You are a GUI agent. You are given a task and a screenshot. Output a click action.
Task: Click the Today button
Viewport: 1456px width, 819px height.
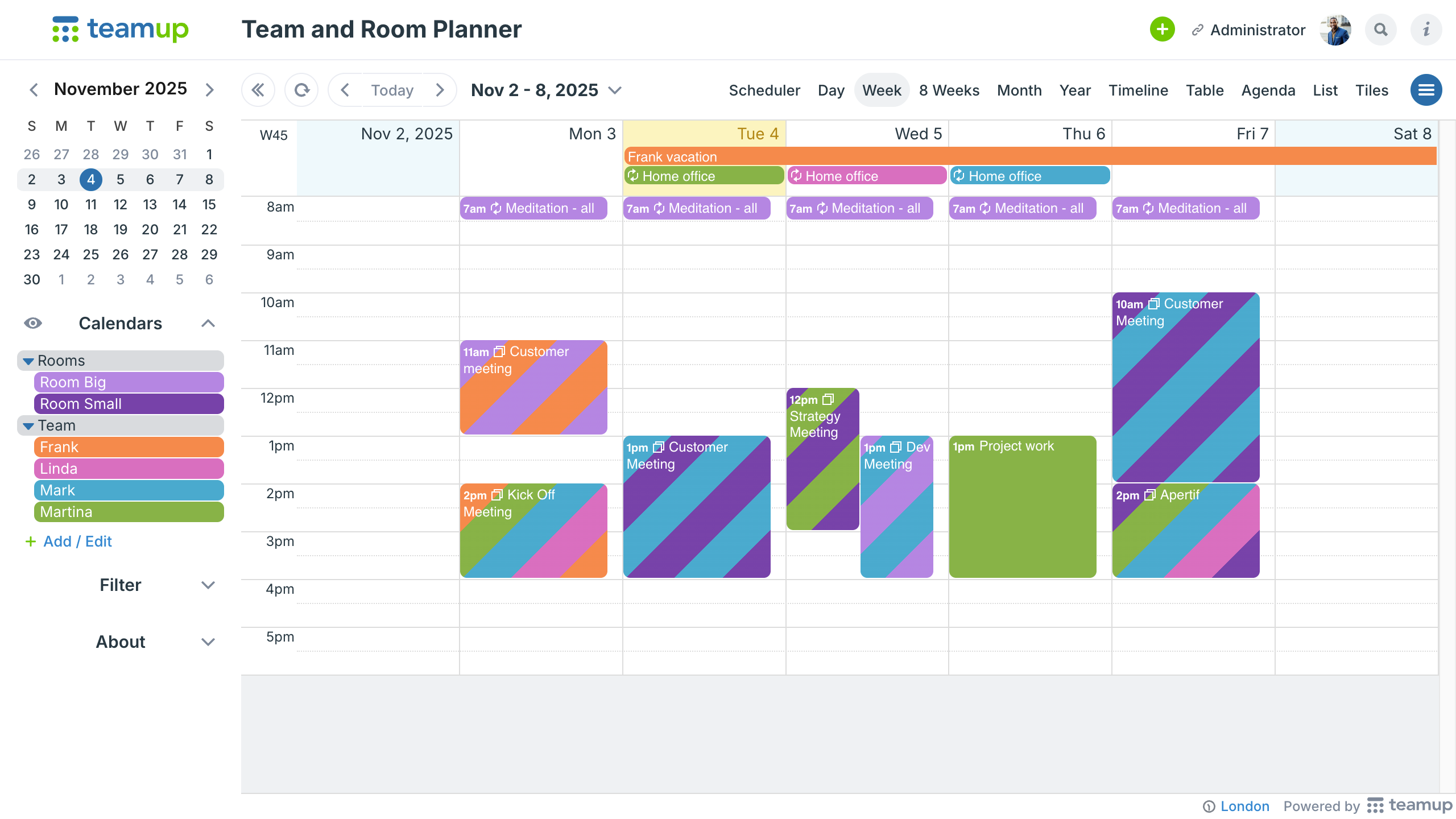[x=392, y=90]
